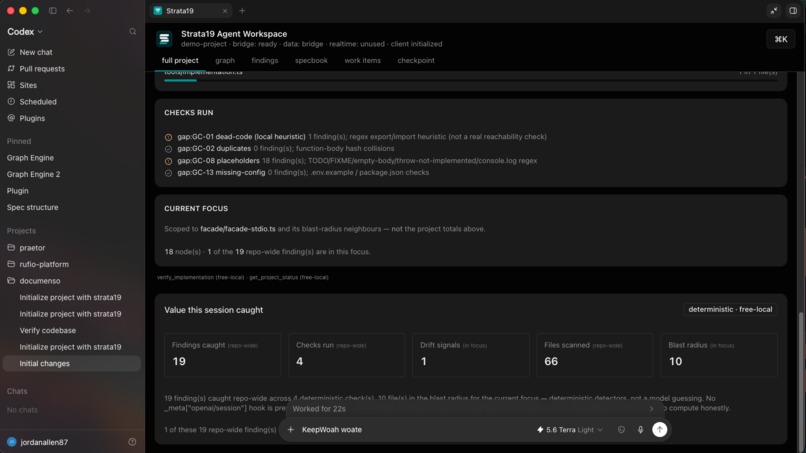This screenshot has height=453, width=806.
Task: Click the documenso open folder icon
Action: point(11,280)
